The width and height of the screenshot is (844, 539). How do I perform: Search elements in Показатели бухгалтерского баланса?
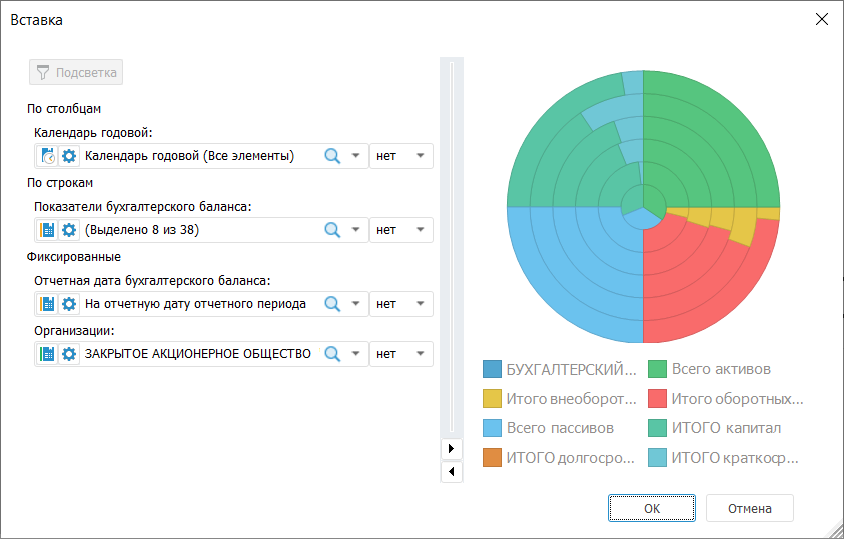click(332, 230)
